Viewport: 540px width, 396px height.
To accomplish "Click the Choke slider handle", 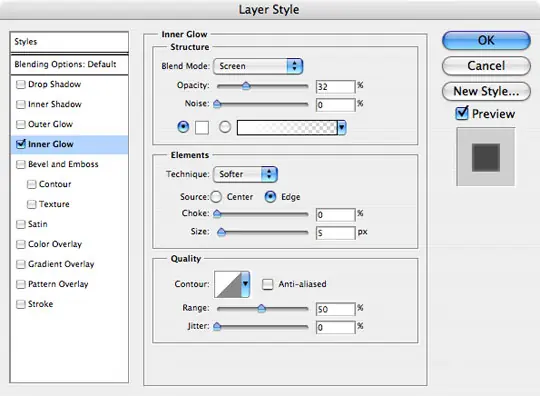I will tap(217, 214).
